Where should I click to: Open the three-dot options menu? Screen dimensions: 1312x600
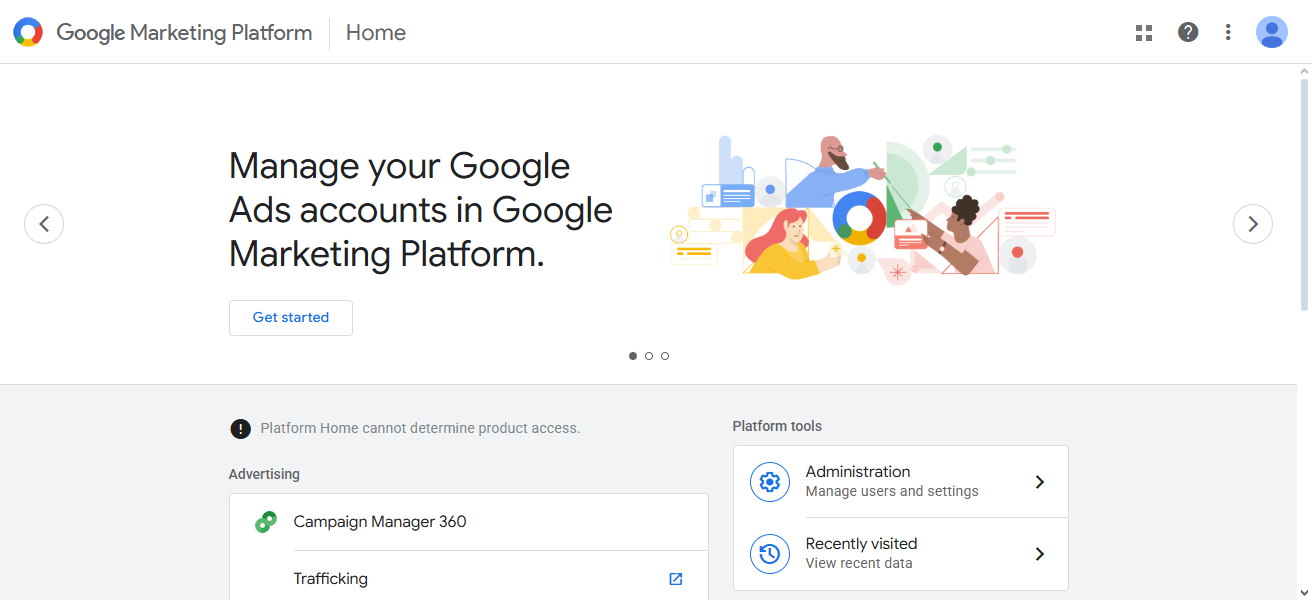pos(1227,32)
